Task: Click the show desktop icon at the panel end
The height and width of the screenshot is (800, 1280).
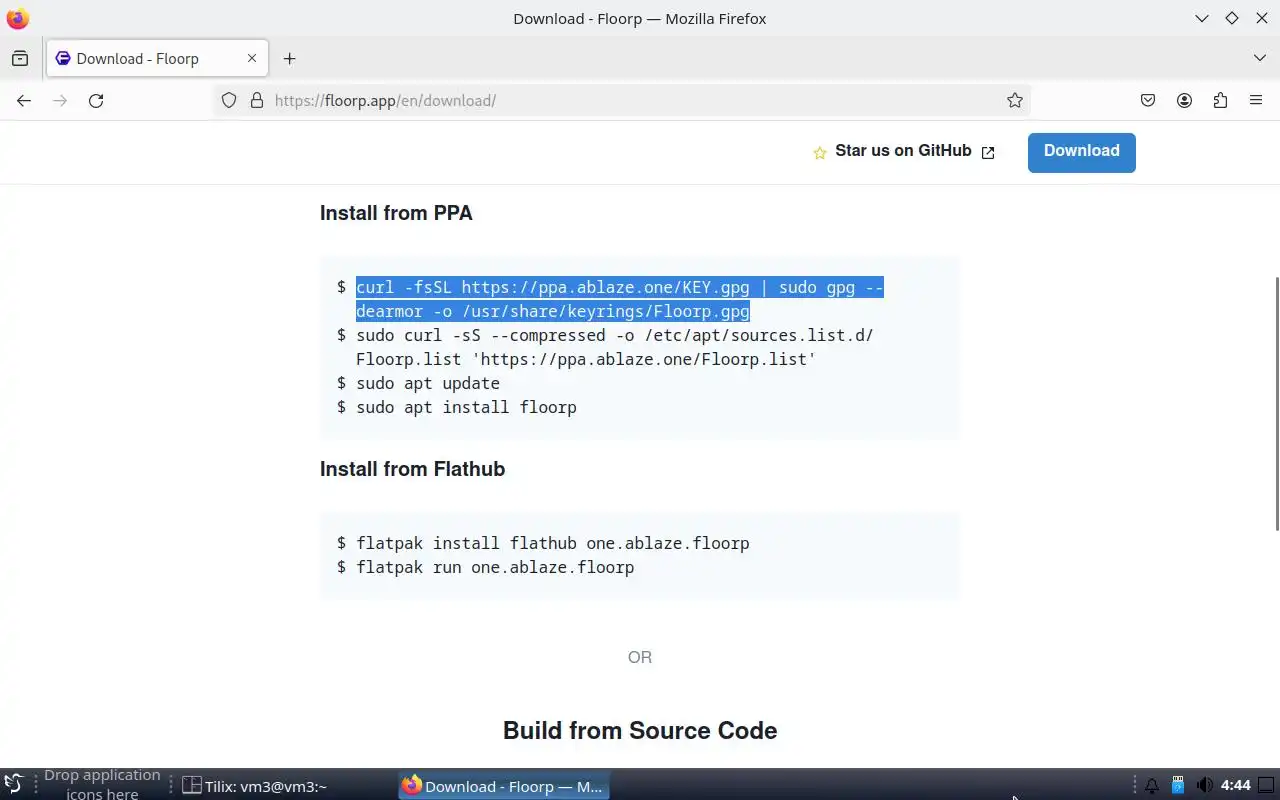Action: coord(1266,785)
